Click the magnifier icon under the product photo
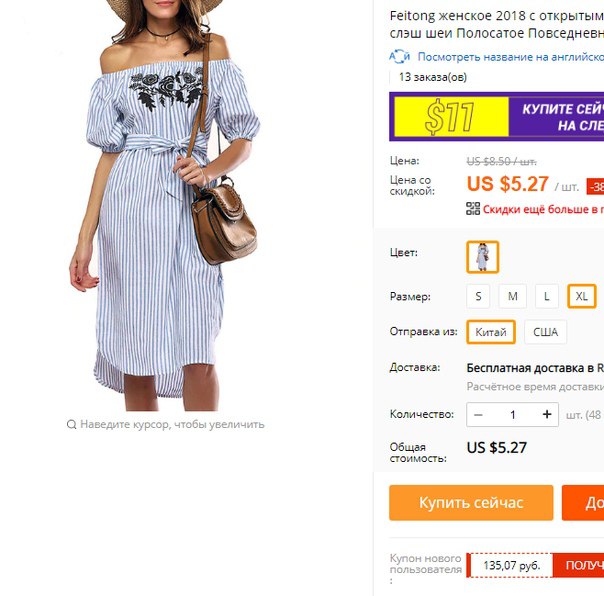The image size is (604, 596). (x=71, y=425)
